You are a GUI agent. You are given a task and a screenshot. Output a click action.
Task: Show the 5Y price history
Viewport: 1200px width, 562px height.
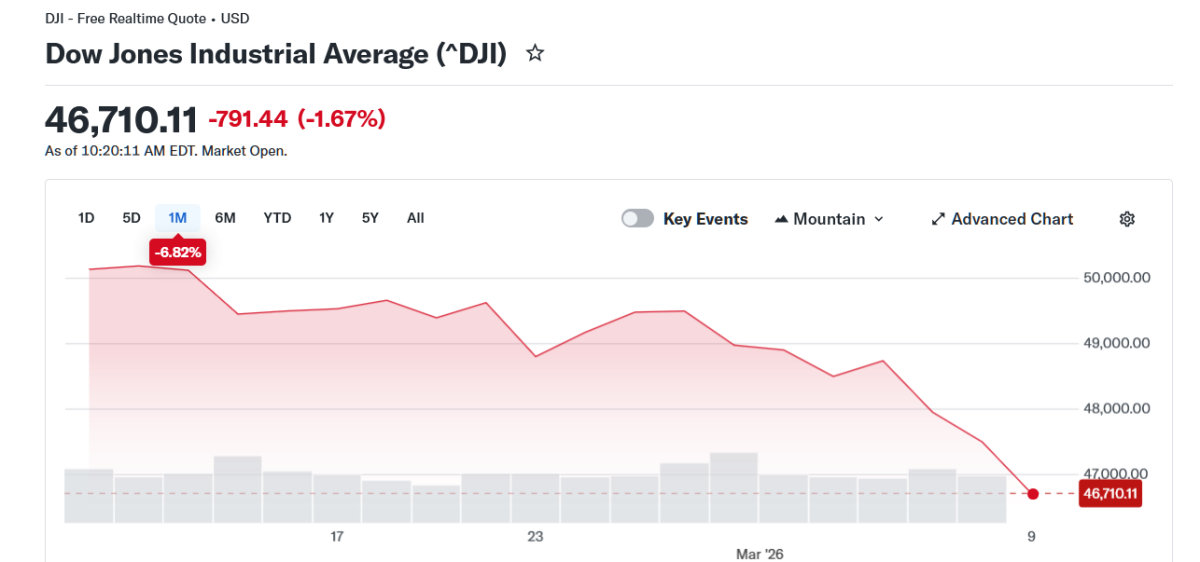(x=370, y=218)
